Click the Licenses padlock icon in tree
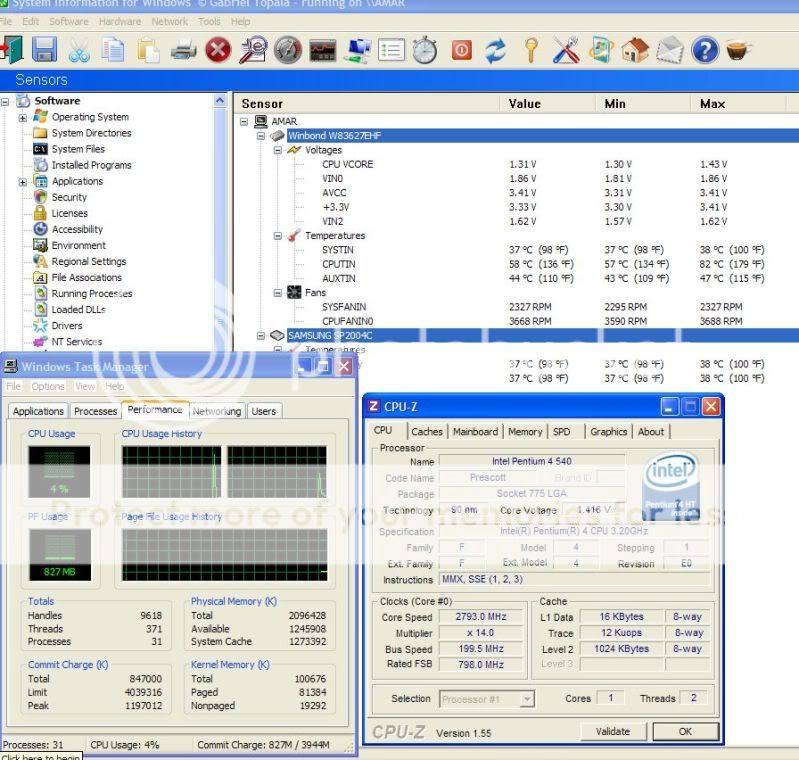 [40, 213]
